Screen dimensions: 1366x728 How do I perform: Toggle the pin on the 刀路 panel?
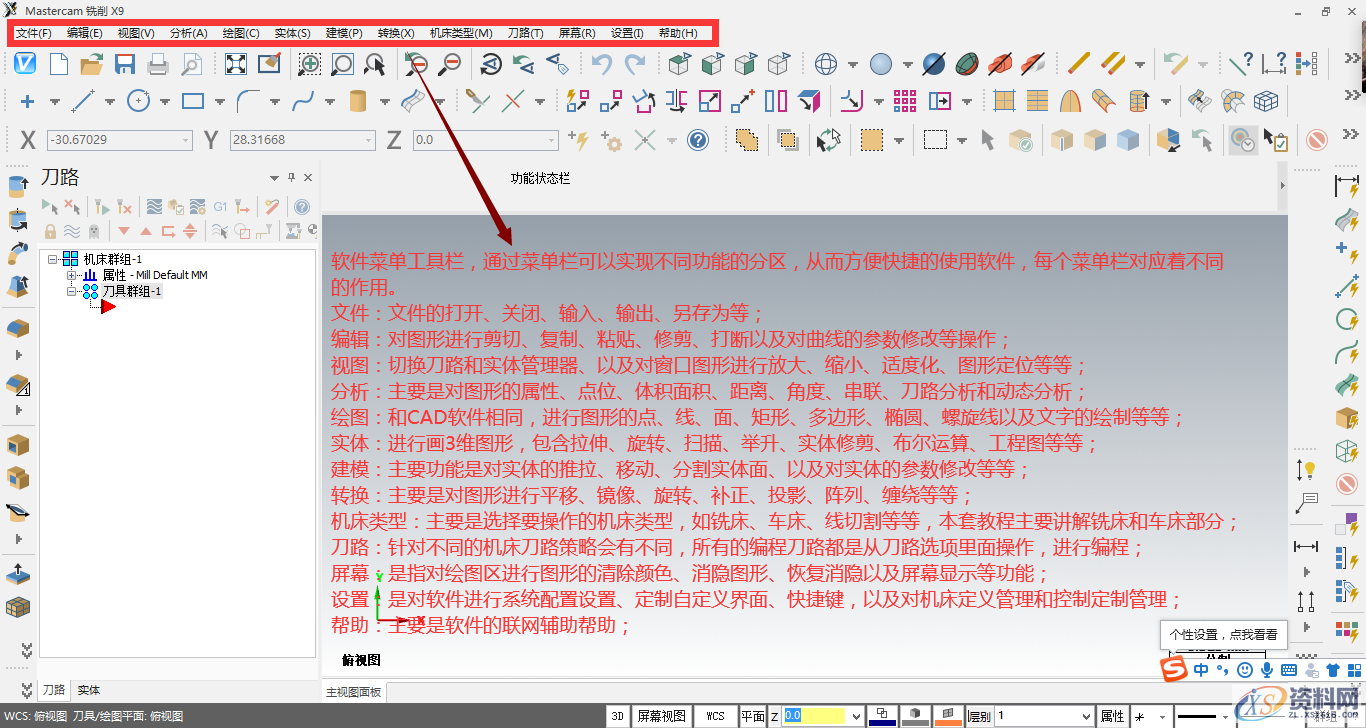(291, 177)
